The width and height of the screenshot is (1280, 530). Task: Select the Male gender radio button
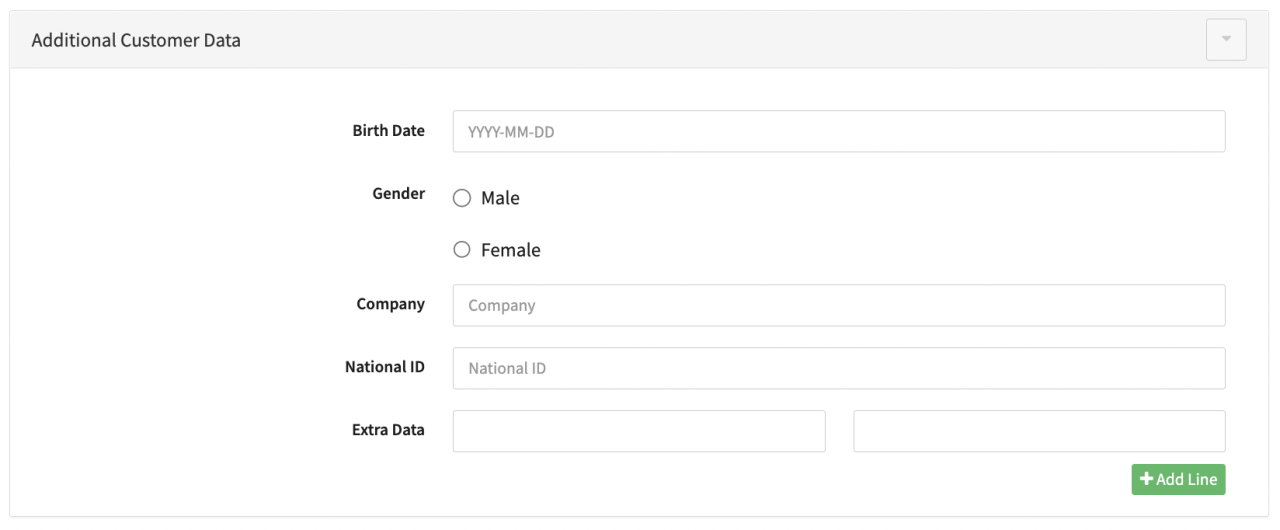461,198
